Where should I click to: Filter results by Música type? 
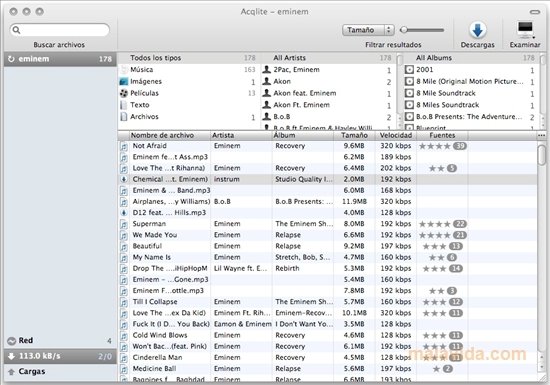[x=188, y=70]
